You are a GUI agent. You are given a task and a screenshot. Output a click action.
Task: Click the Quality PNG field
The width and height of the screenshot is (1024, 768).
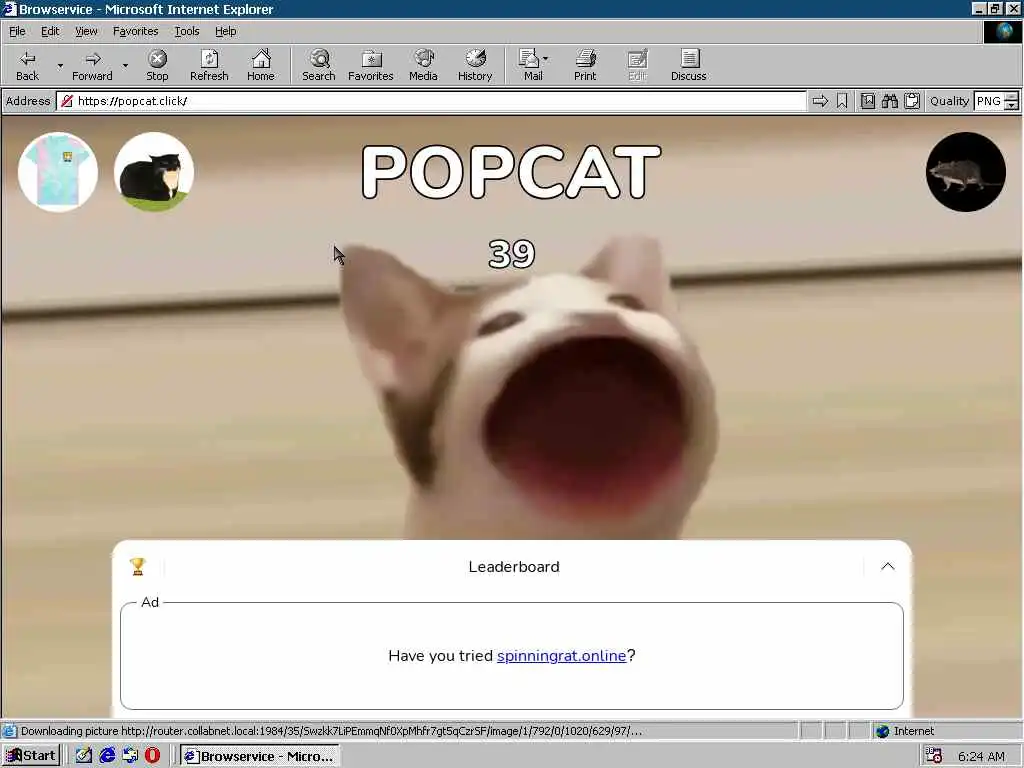pyautogui.click(x=989, y=101)
